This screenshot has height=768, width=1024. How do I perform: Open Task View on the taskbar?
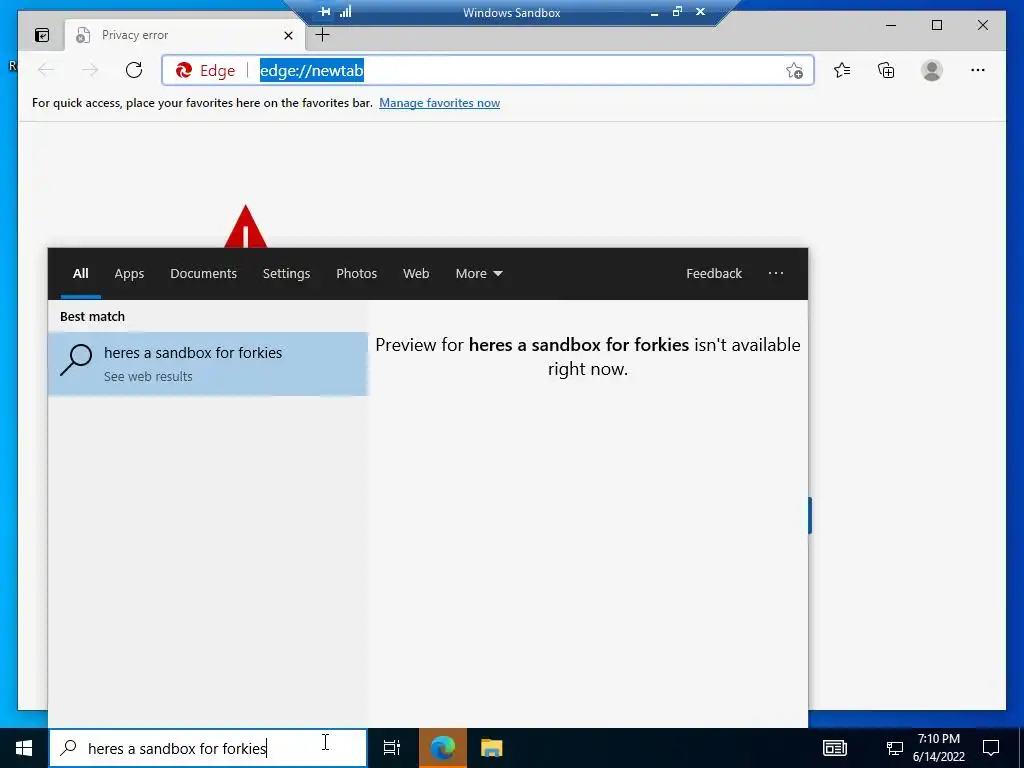pyautogui.click(x=392, y=748)
